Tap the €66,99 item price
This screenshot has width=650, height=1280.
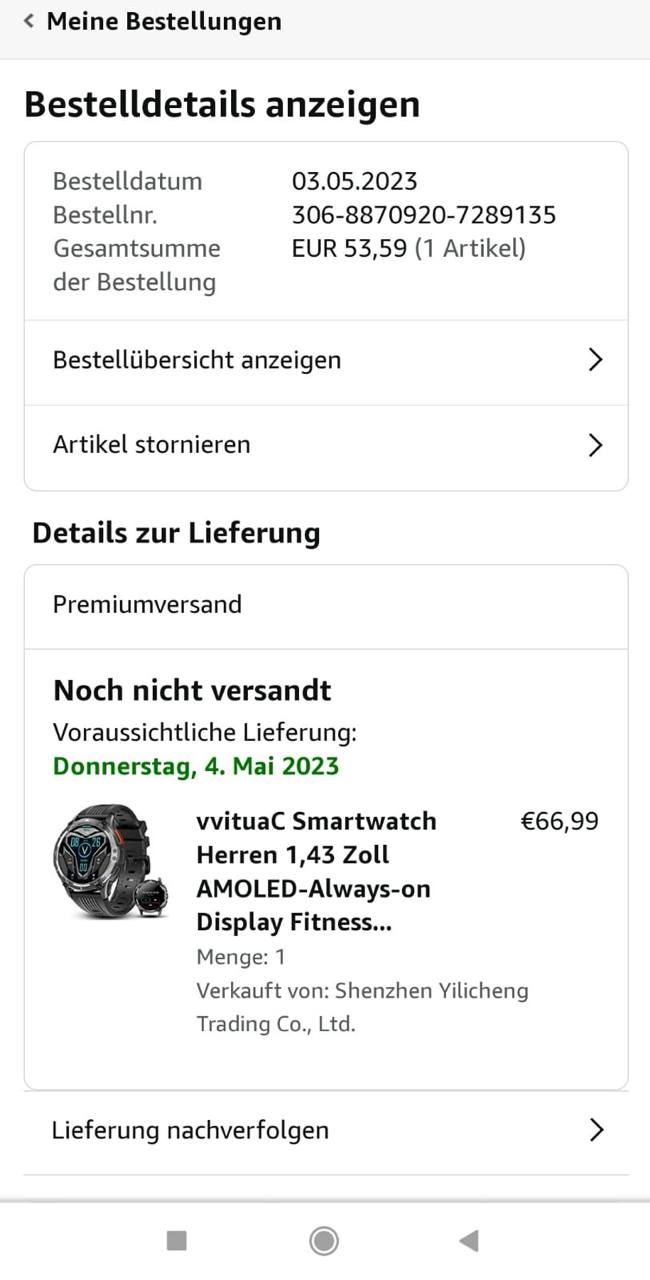[x=559, y=822]
